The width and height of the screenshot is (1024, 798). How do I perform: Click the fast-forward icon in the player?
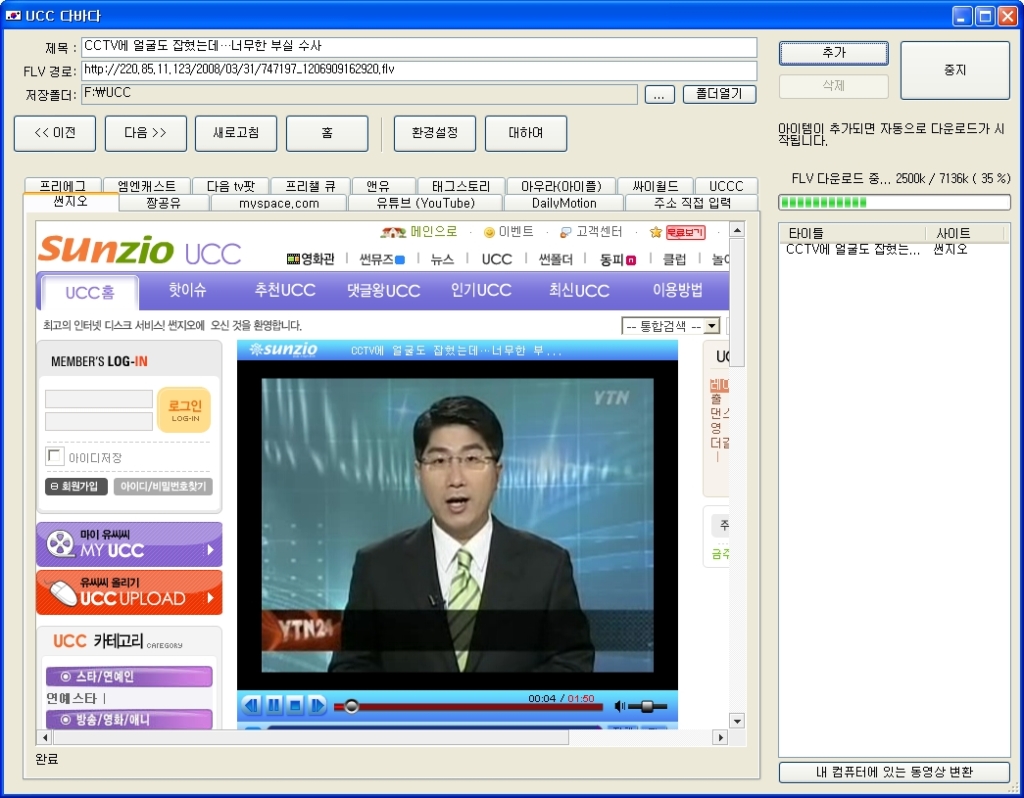pos(317,705)
